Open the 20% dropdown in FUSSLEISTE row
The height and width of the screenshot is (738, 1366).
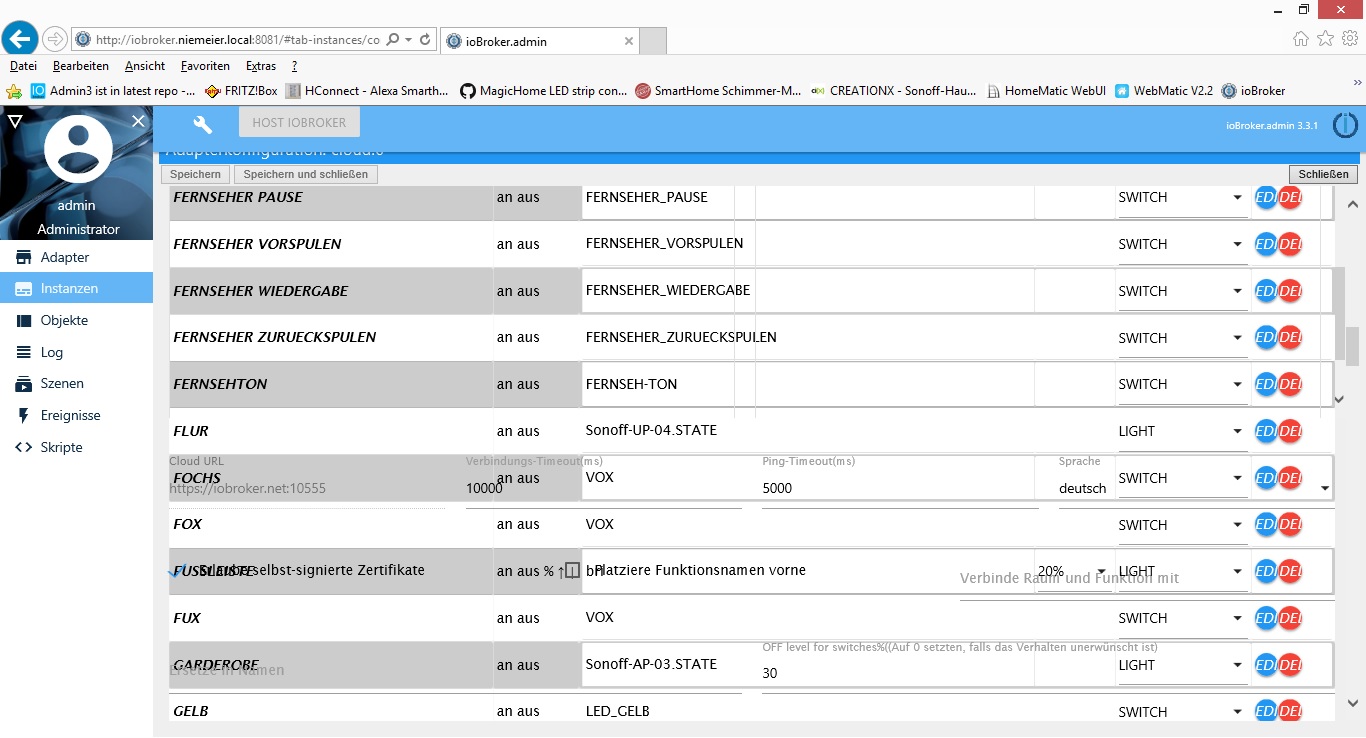point(1073,571)
